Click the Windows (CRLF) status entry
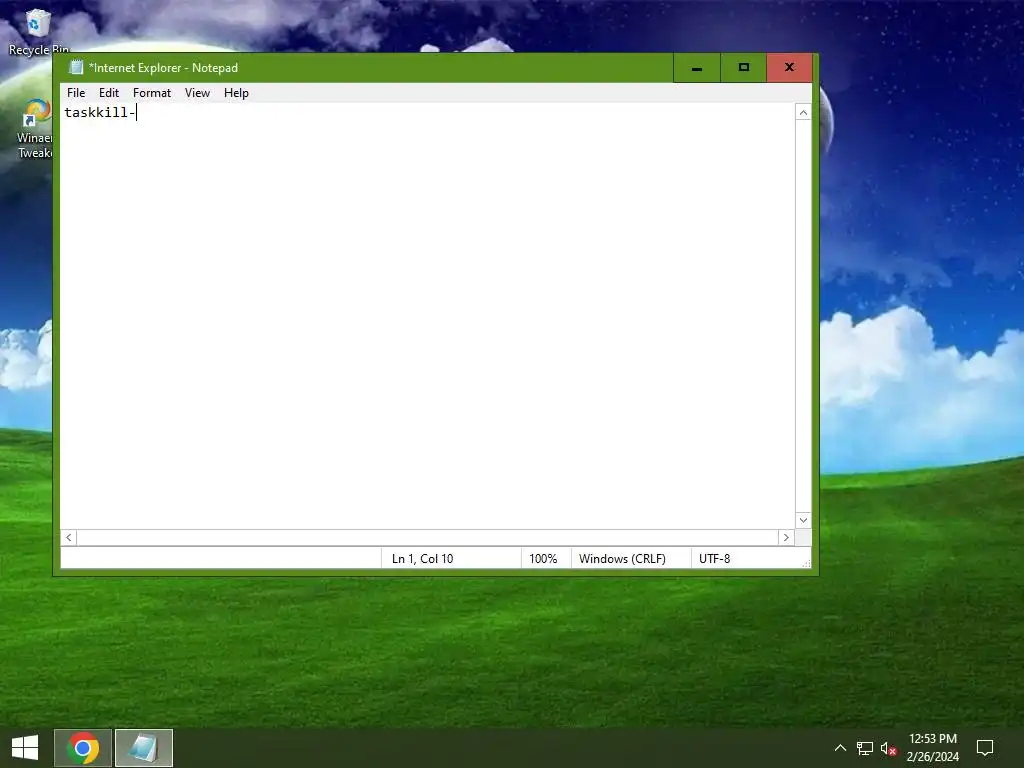This screenshot has width=1024, height=768. 631,558
